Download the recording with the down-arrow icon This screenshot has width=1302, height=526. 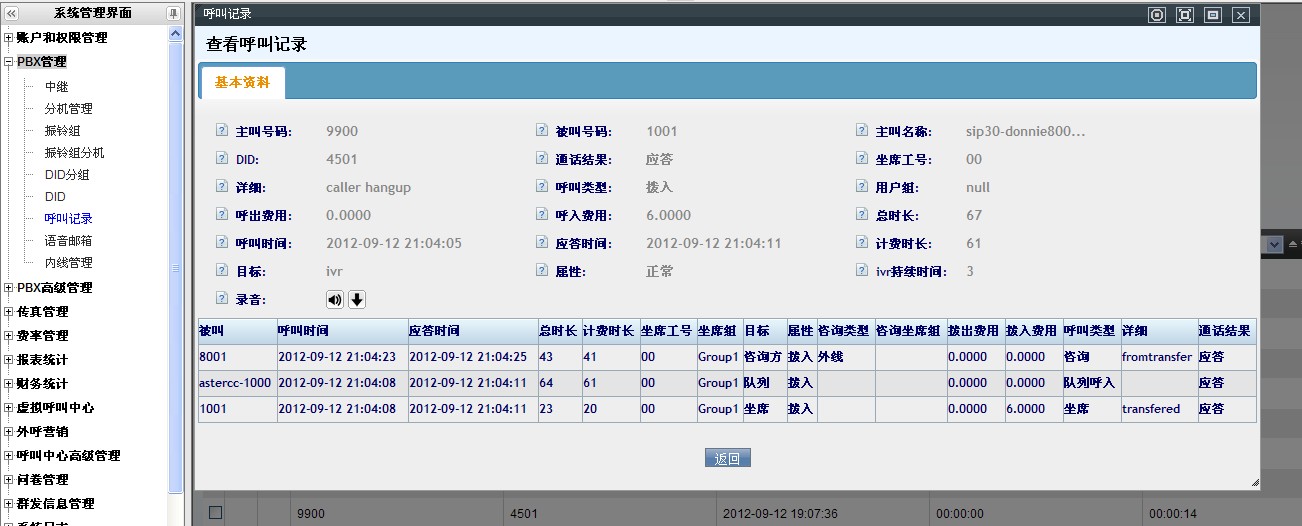356,300
